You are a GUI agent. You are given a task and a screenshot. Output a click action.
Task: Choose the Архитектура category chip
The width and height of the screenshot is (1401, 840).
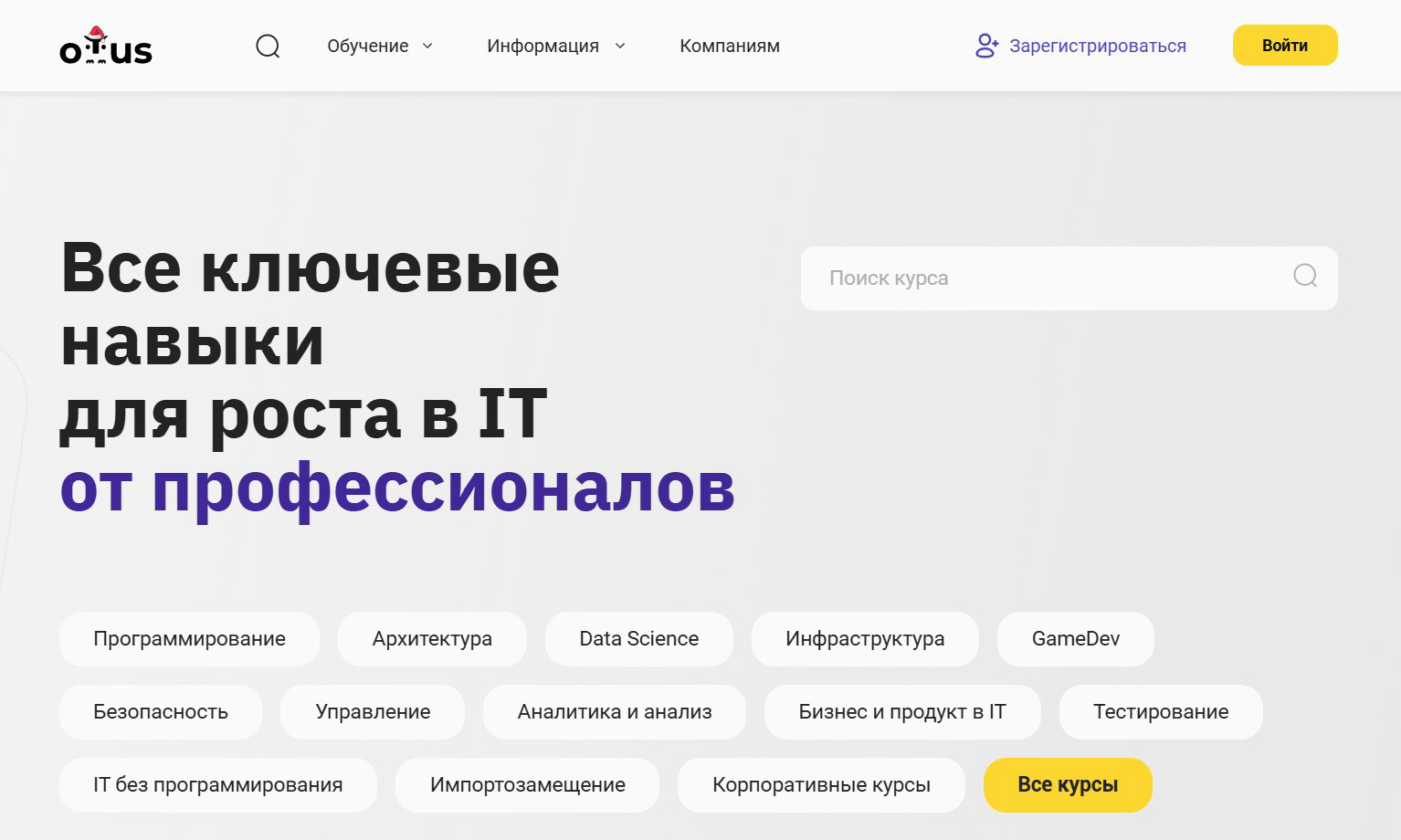(432, 639)
